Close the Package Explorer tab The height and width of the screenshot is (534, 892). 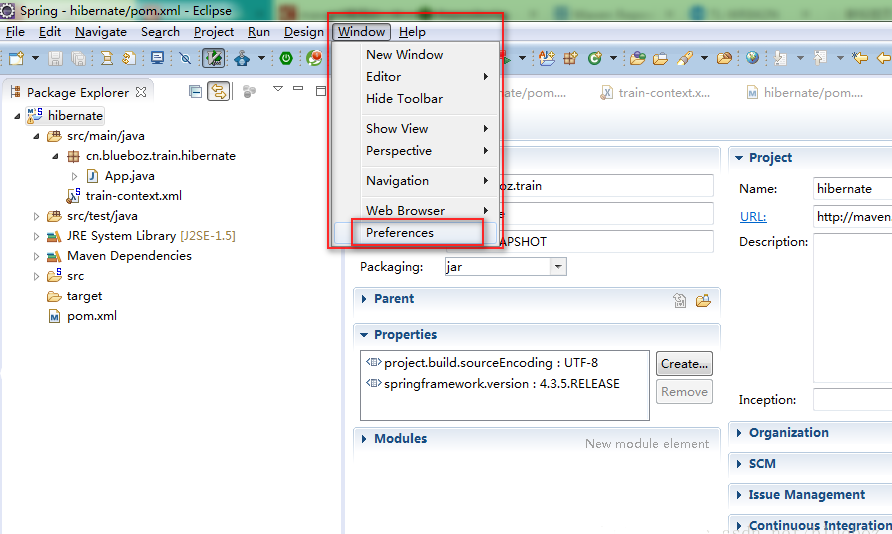pyautogui.click(x=141, y=92)
